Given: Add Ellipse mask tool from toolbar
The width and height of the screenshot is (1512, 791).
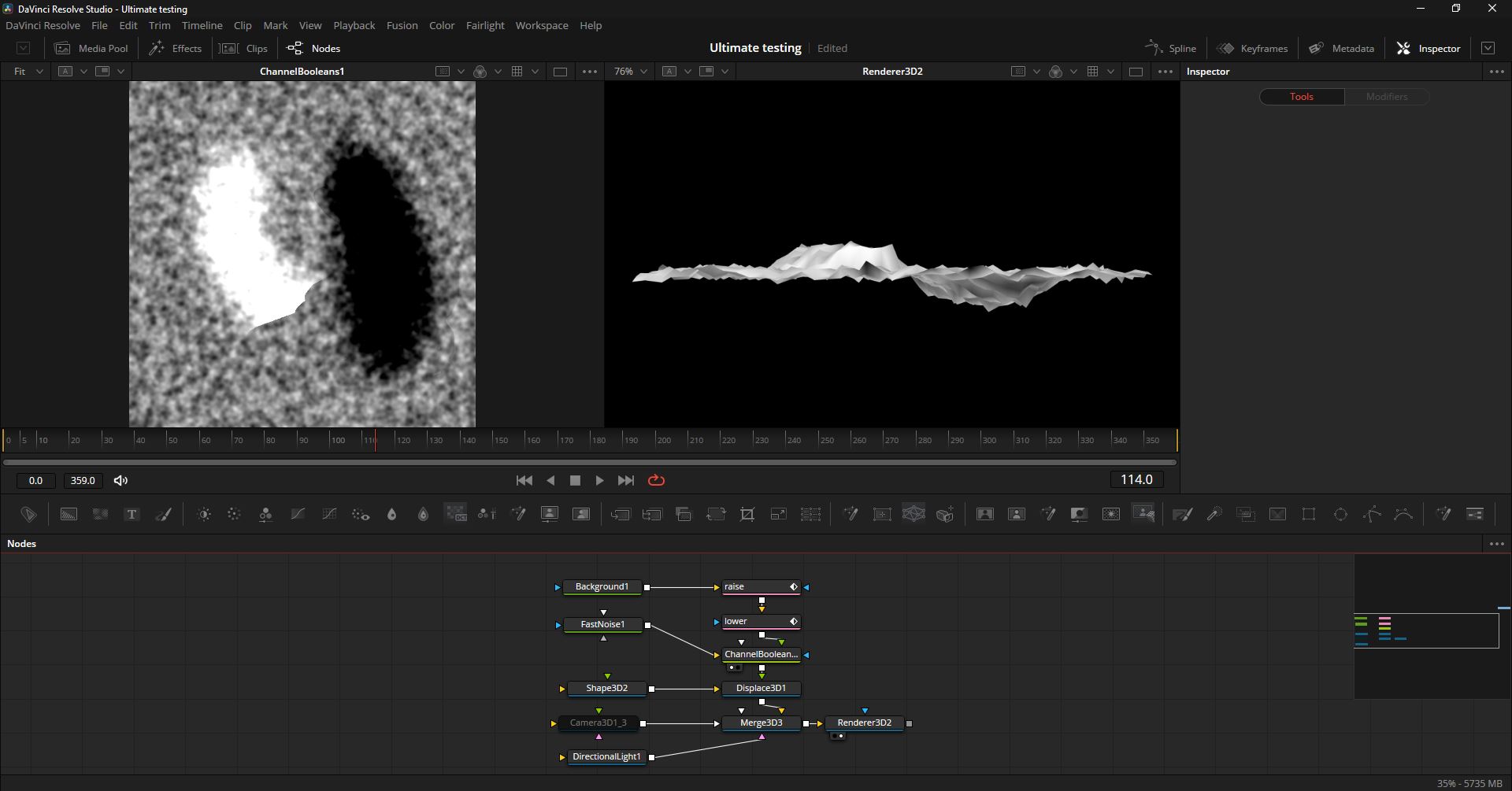Looking at the screenshot, I should pos(1340,514).
